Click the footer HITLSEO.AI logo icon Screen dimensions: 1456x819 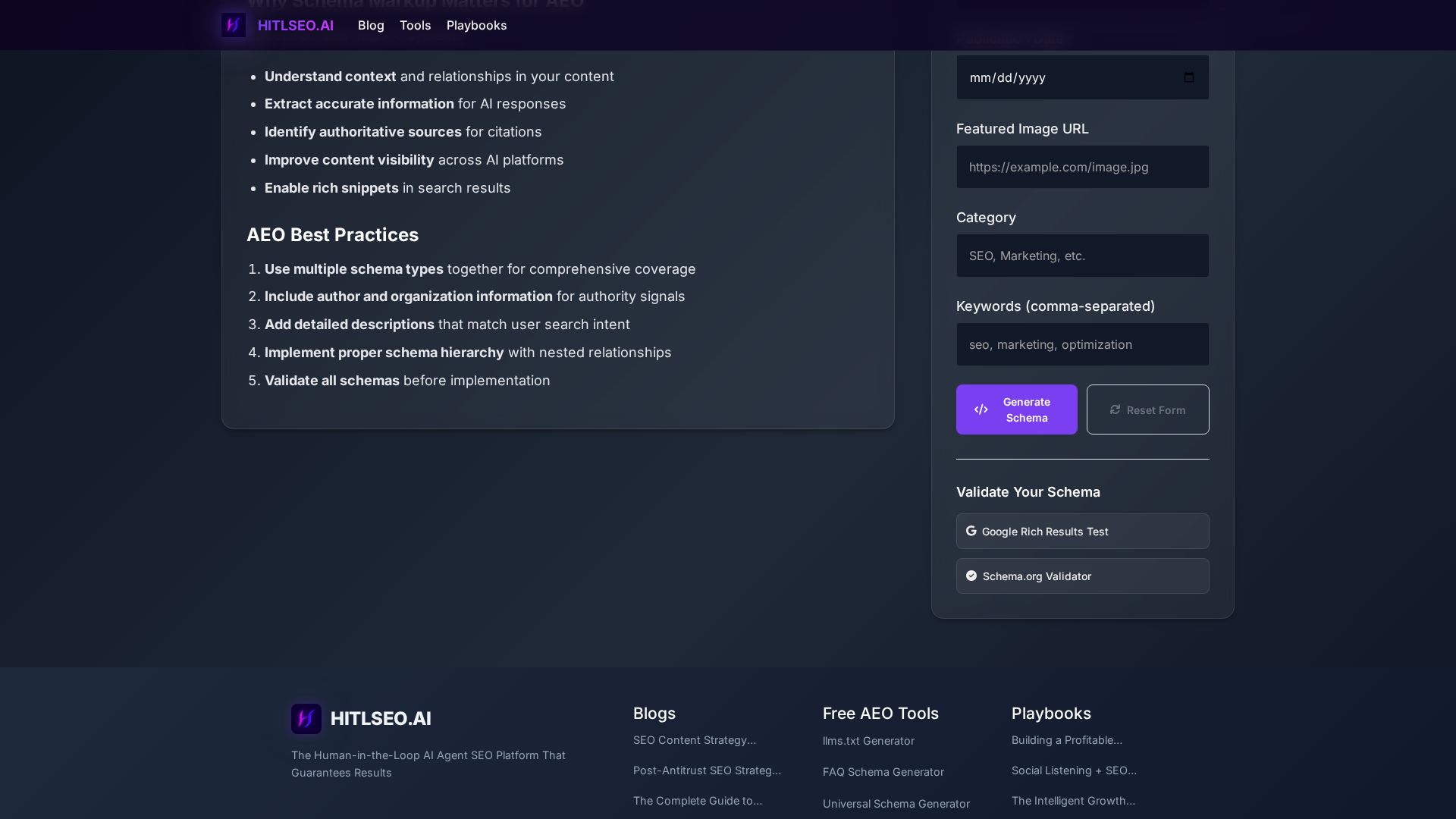click(x=306, y=718)
